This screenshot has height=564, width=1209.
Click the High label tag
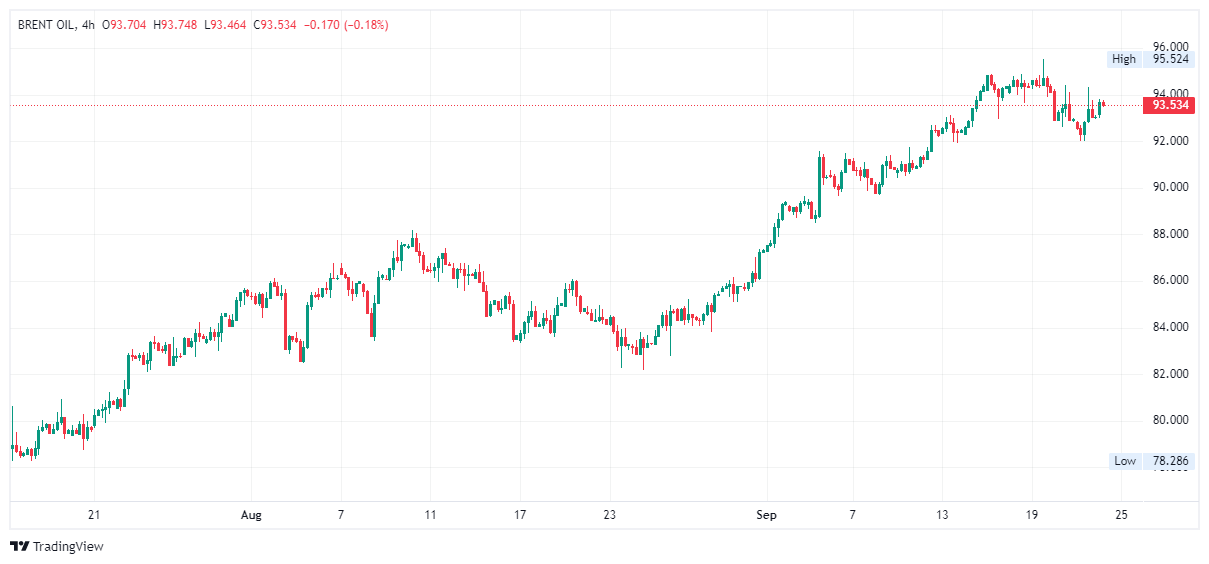(x=1124, y=59)
